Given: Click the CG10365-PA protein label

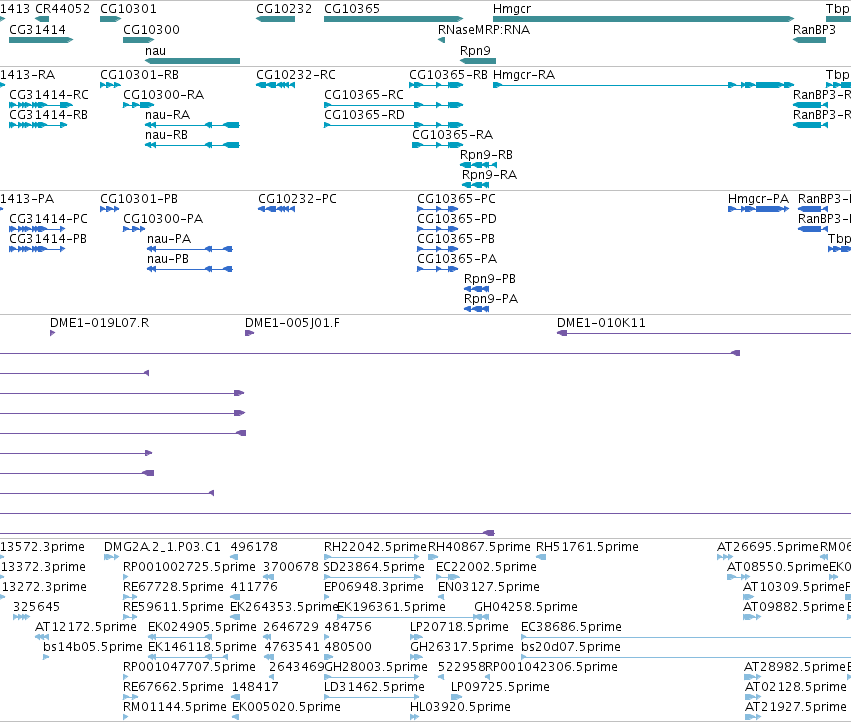Looking at the screenshot, I should point(457,259).
